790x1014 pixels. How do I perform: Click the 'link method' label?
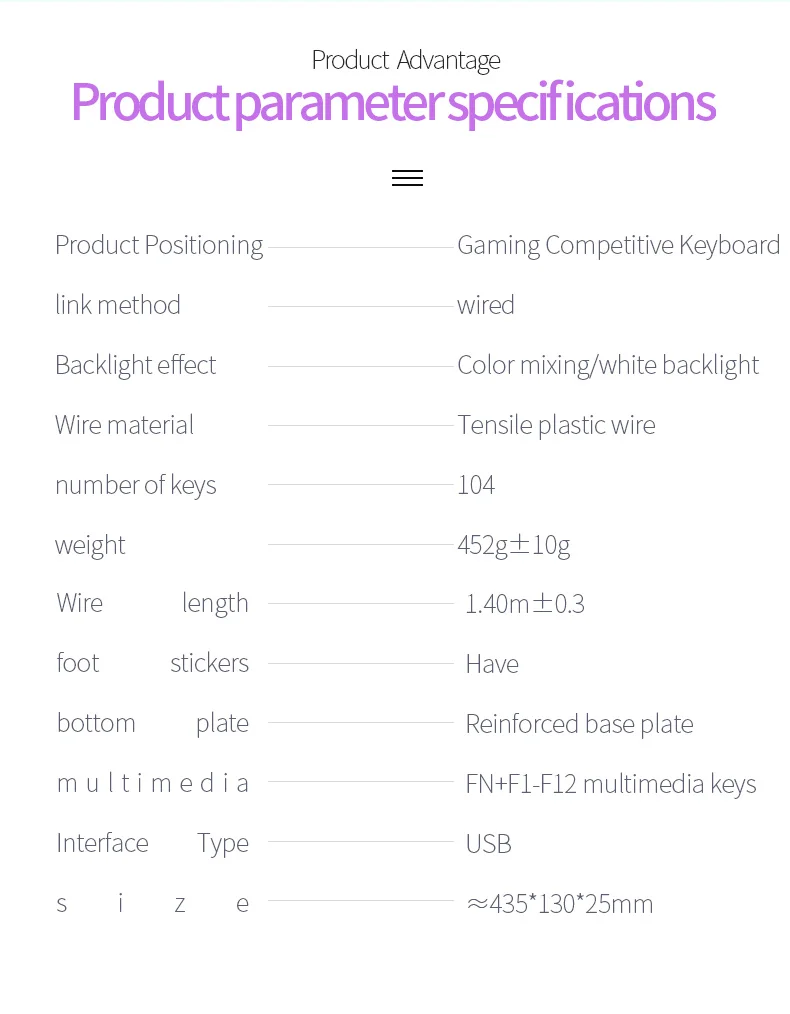tap(118, 305)
